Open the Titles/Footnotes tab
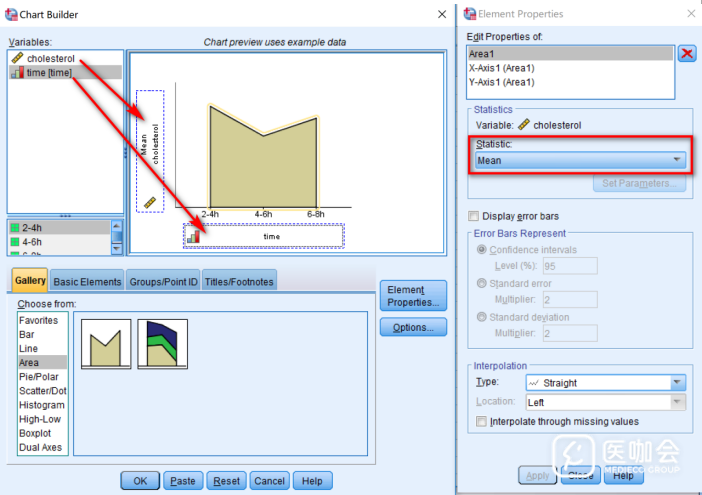Image resolution: width=702 pixels, height=495 pixels. coord(239,282)
